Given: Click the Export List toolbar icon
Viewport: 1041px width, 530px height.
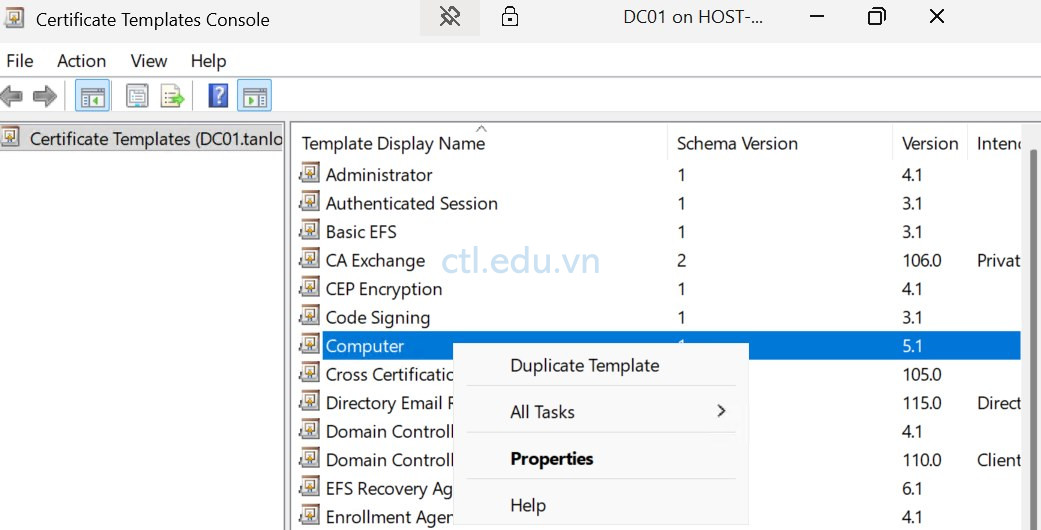Looking at the screenshot, I should click(172, 97).
